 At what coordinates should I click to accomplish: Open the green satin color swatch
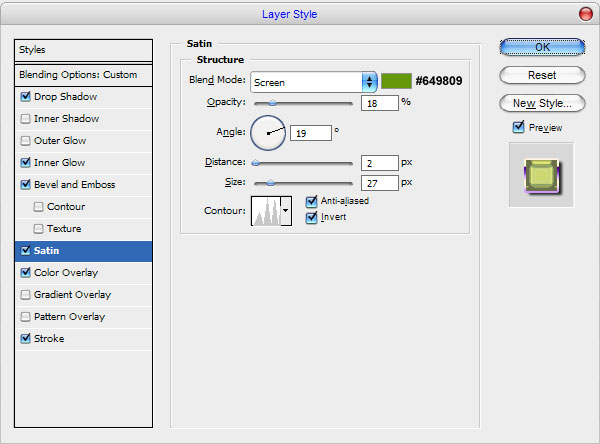click(396, 81)
